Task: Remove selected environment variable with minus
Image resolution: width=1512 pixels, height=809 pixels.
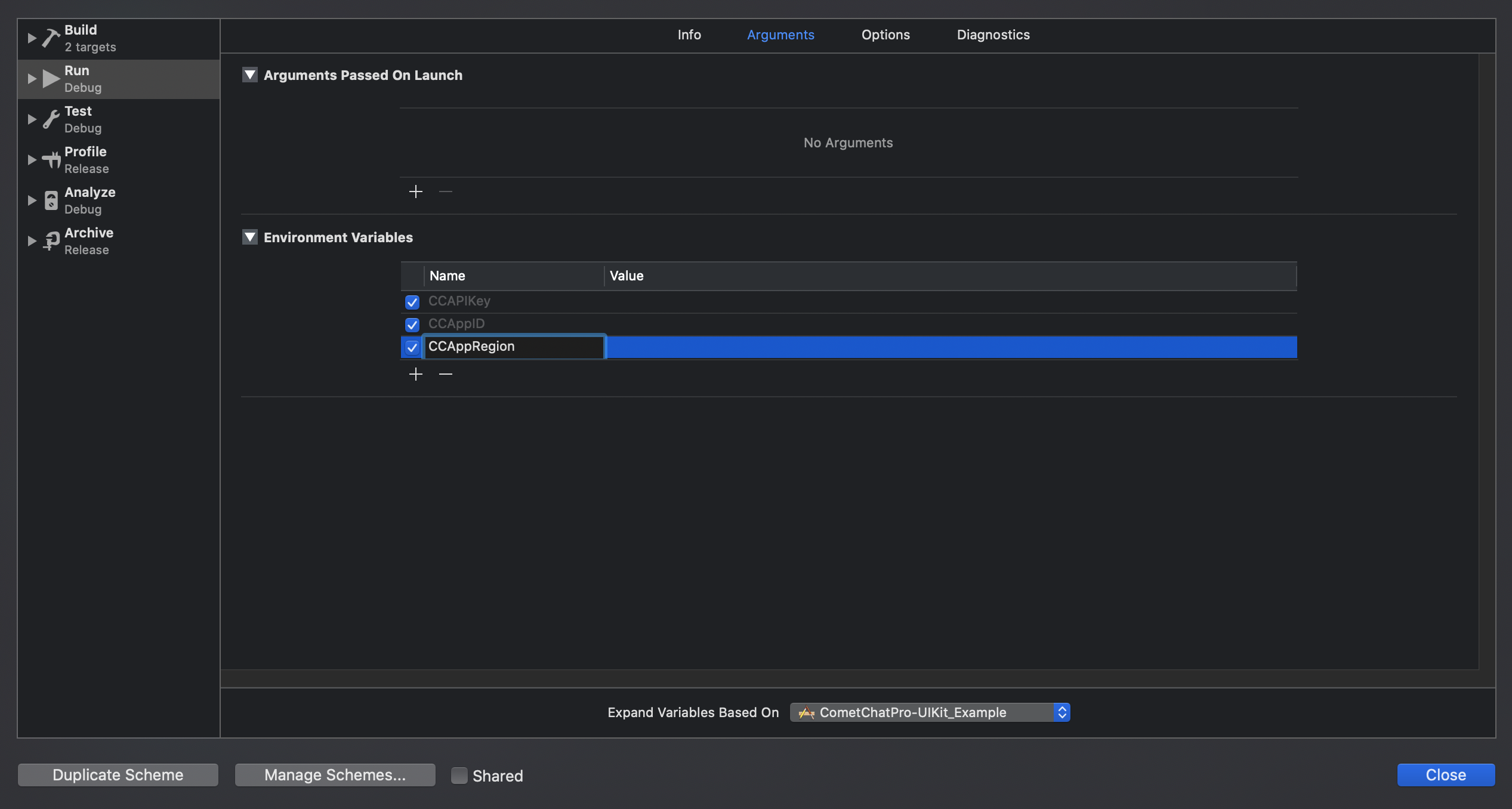Action: pyautogui.click(x=446, y=374)
